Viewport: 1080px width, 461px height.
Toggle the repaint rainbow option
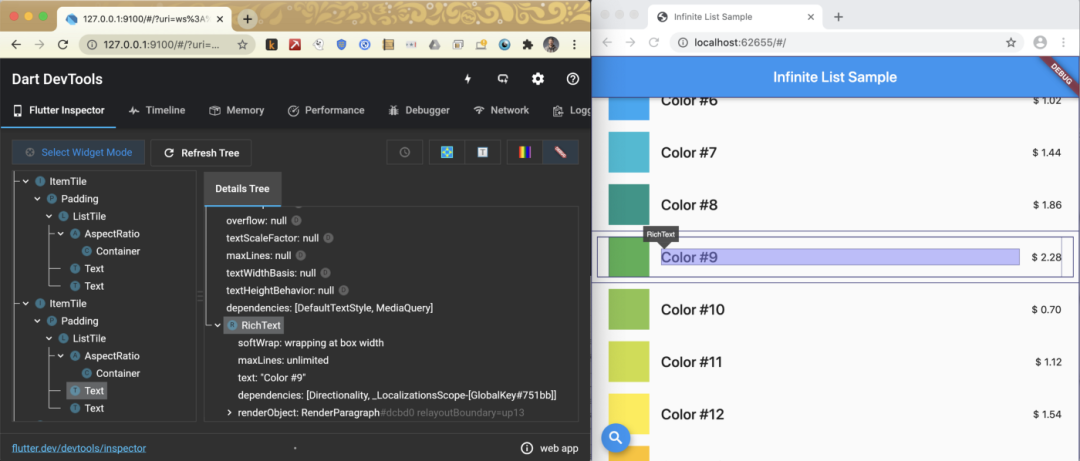524,152
